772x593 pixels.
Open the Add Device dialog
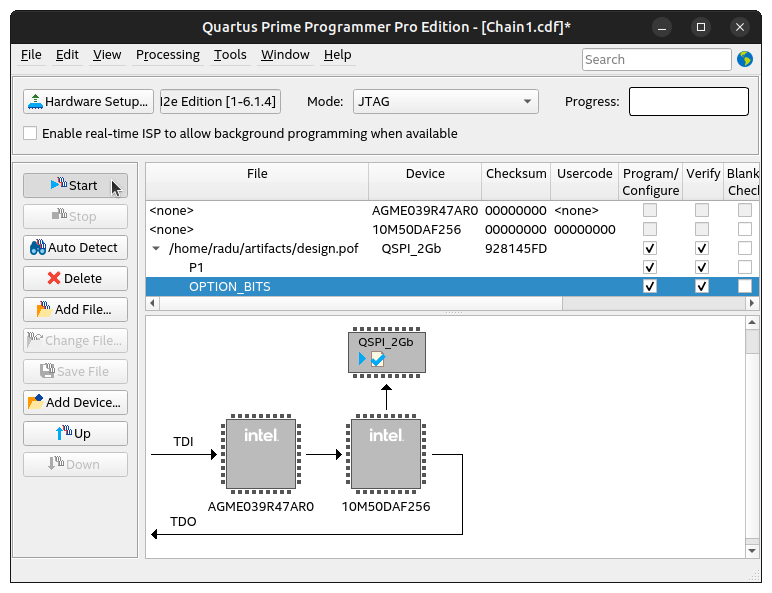coord(75,402)
